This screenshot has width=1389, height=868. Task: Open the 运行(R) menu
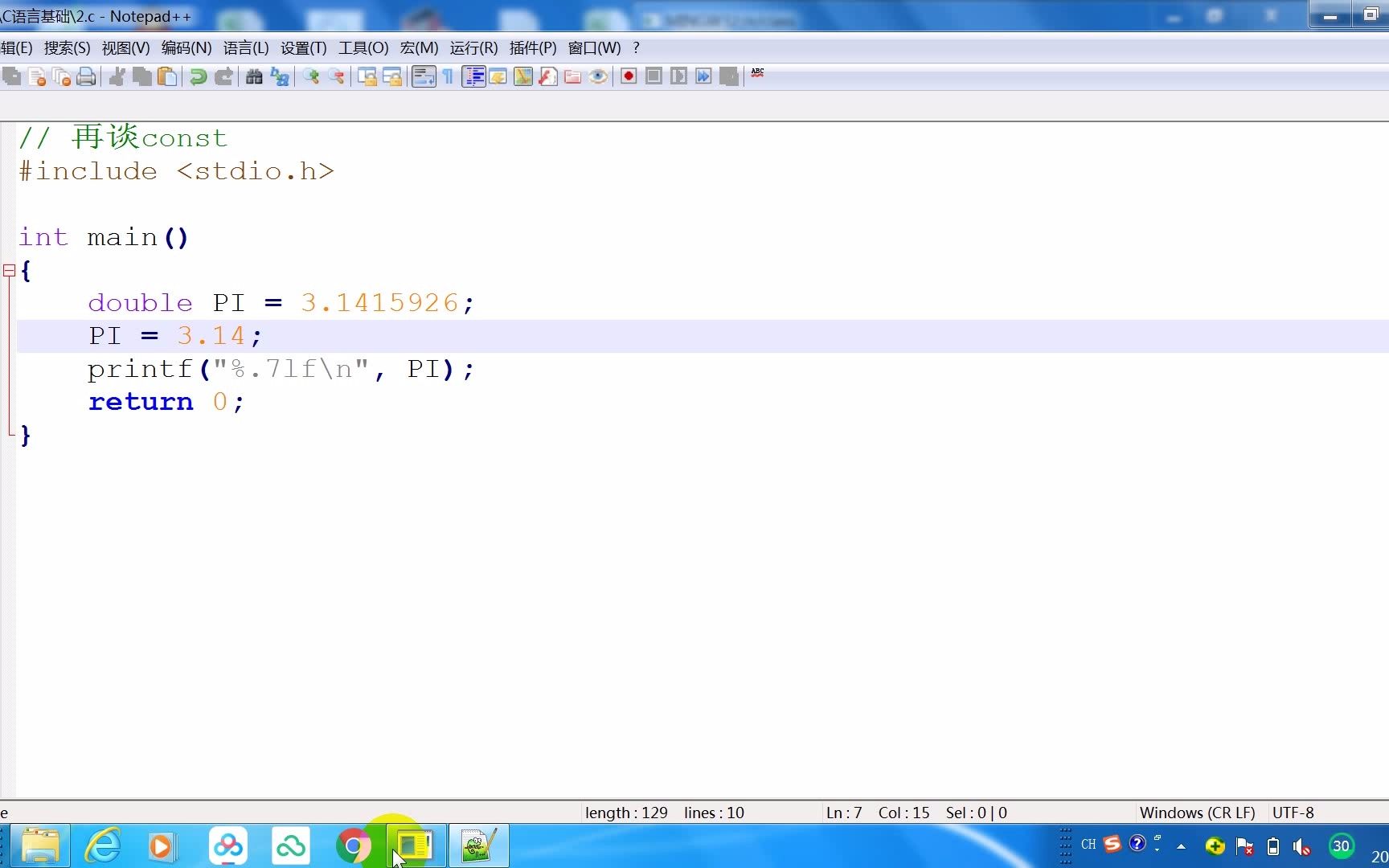(473, 48)
